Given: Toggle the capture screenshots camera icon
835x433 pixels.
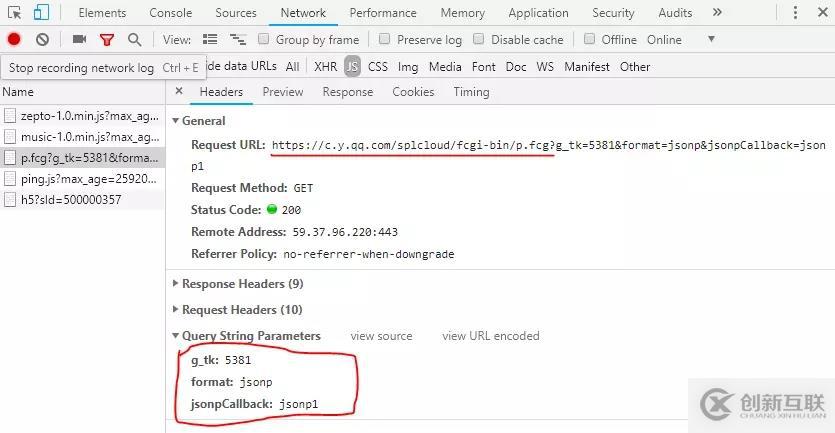Looking at the screenshot, I should 79,39.
